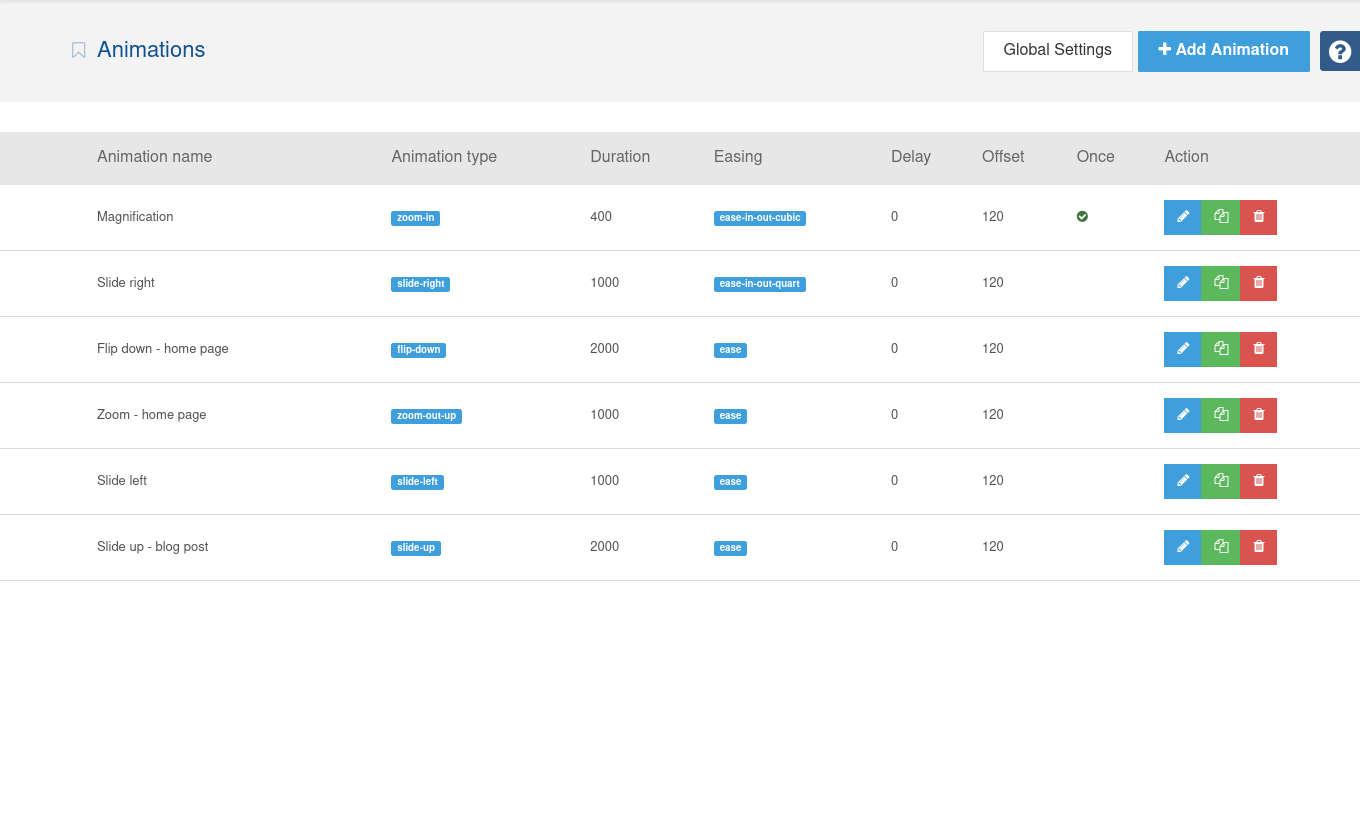Screen dimensions: 1360x824
Task: Click the ease-in-out-quart easing badge
Action: (759, 284)
